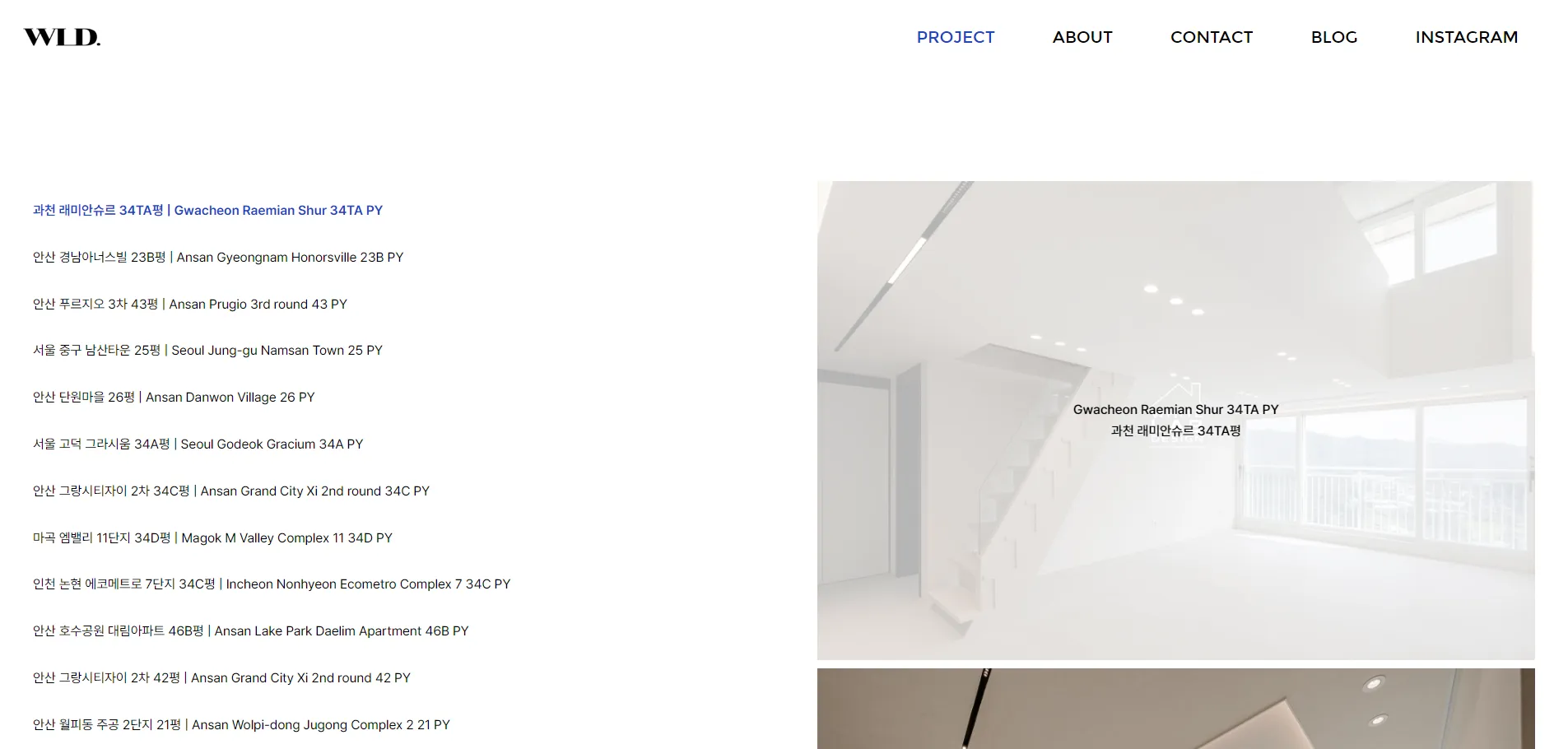Open the second project image thumbnail below
This screenshot has width=1568, height=749.
(1175, 709)
